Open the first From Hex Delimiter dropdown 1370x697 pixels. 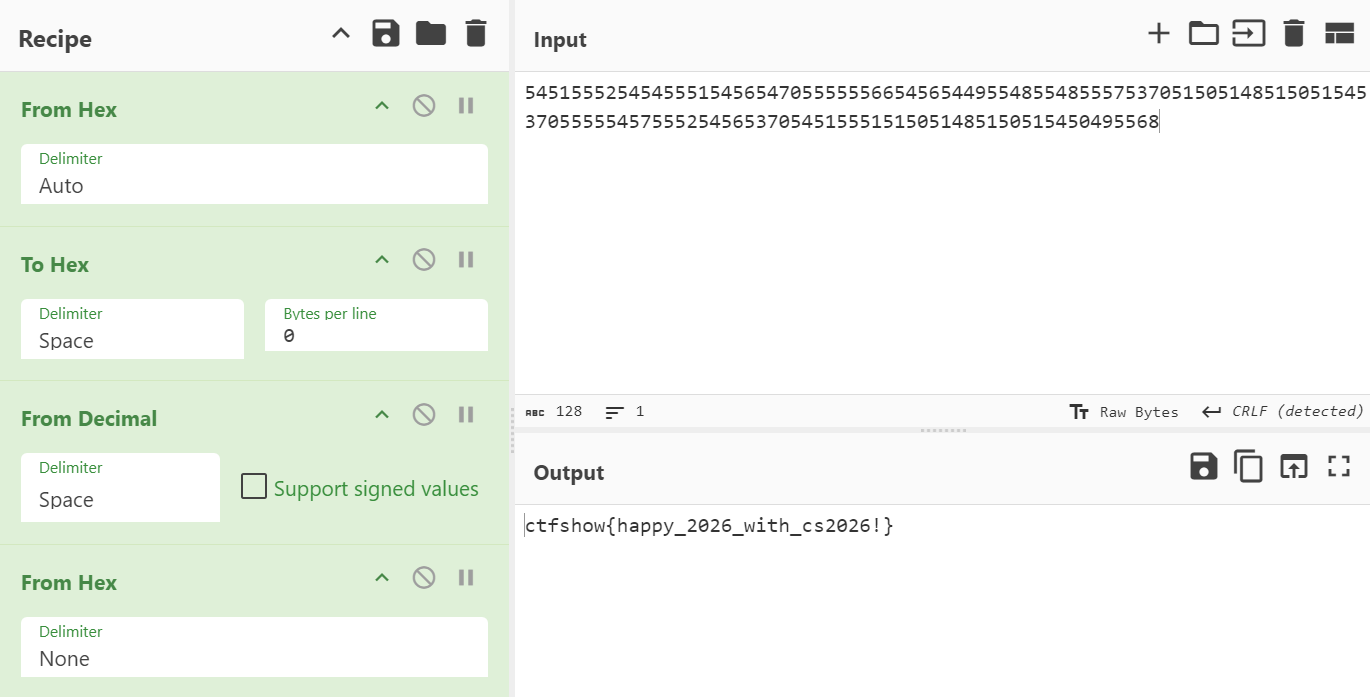254,185
